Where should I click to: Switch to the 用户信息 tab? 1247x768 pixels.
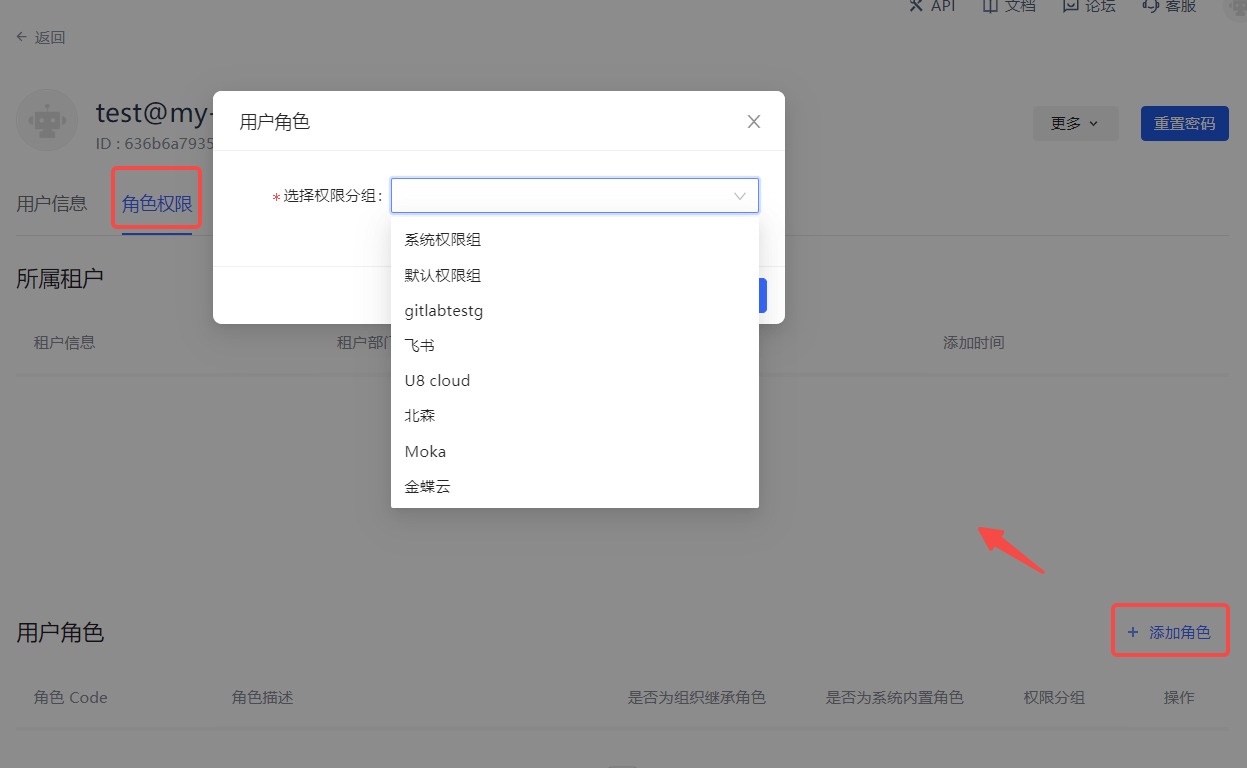(52, 204)
